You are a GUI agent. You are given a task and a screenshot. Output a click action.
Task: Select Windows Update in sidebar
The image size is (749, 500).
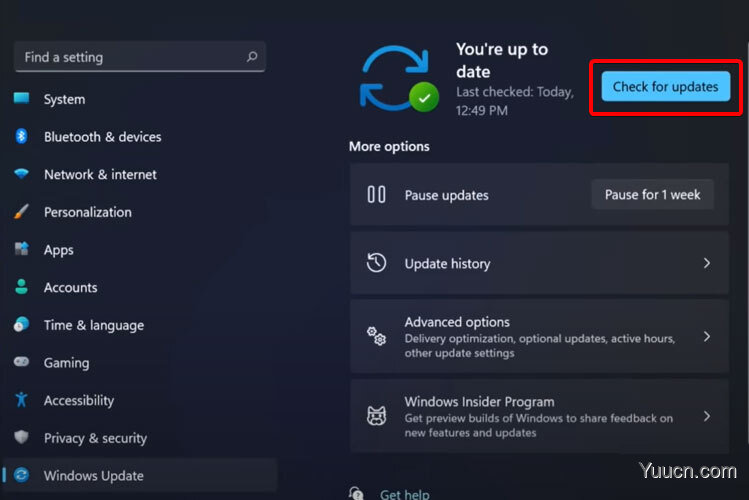pyautogui.click(x=139, y=475)
